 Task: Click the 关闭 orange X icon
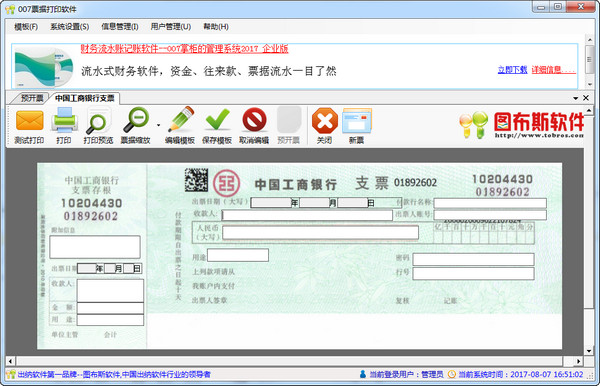pyautogui.click(x=324, y=121)
